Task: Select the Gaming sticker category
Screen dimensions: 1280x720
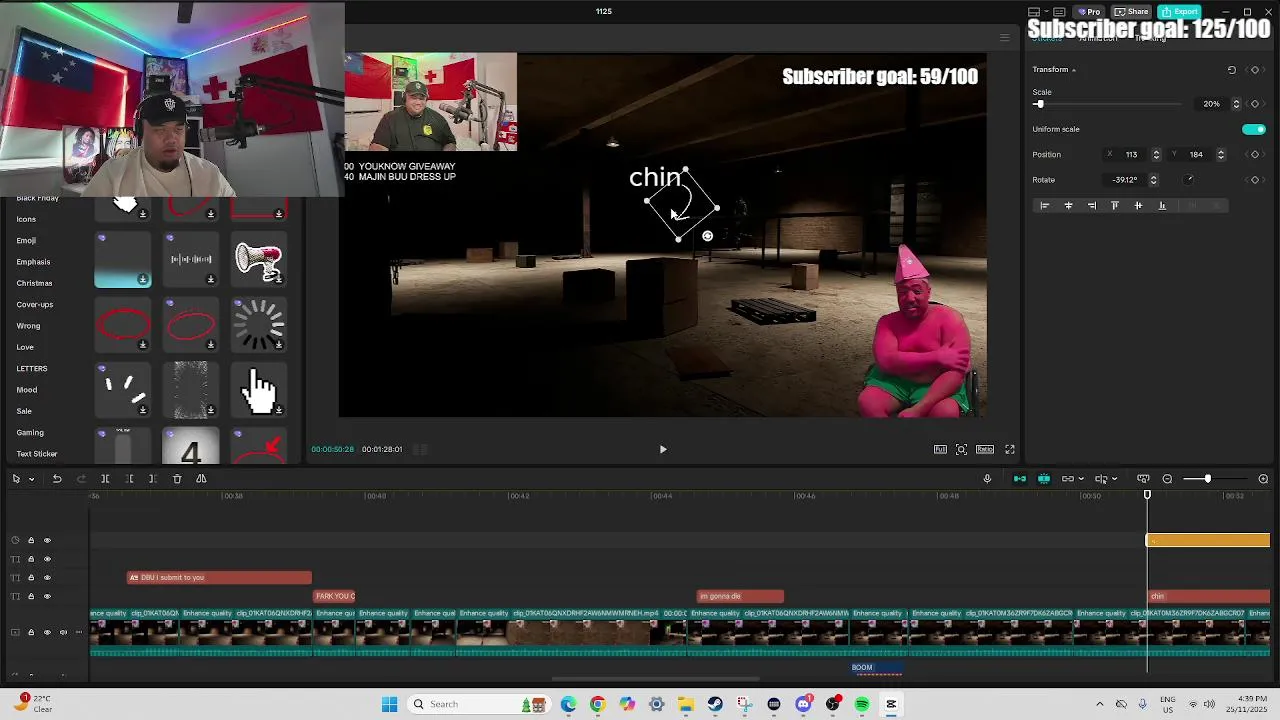Action: point(30,433)
